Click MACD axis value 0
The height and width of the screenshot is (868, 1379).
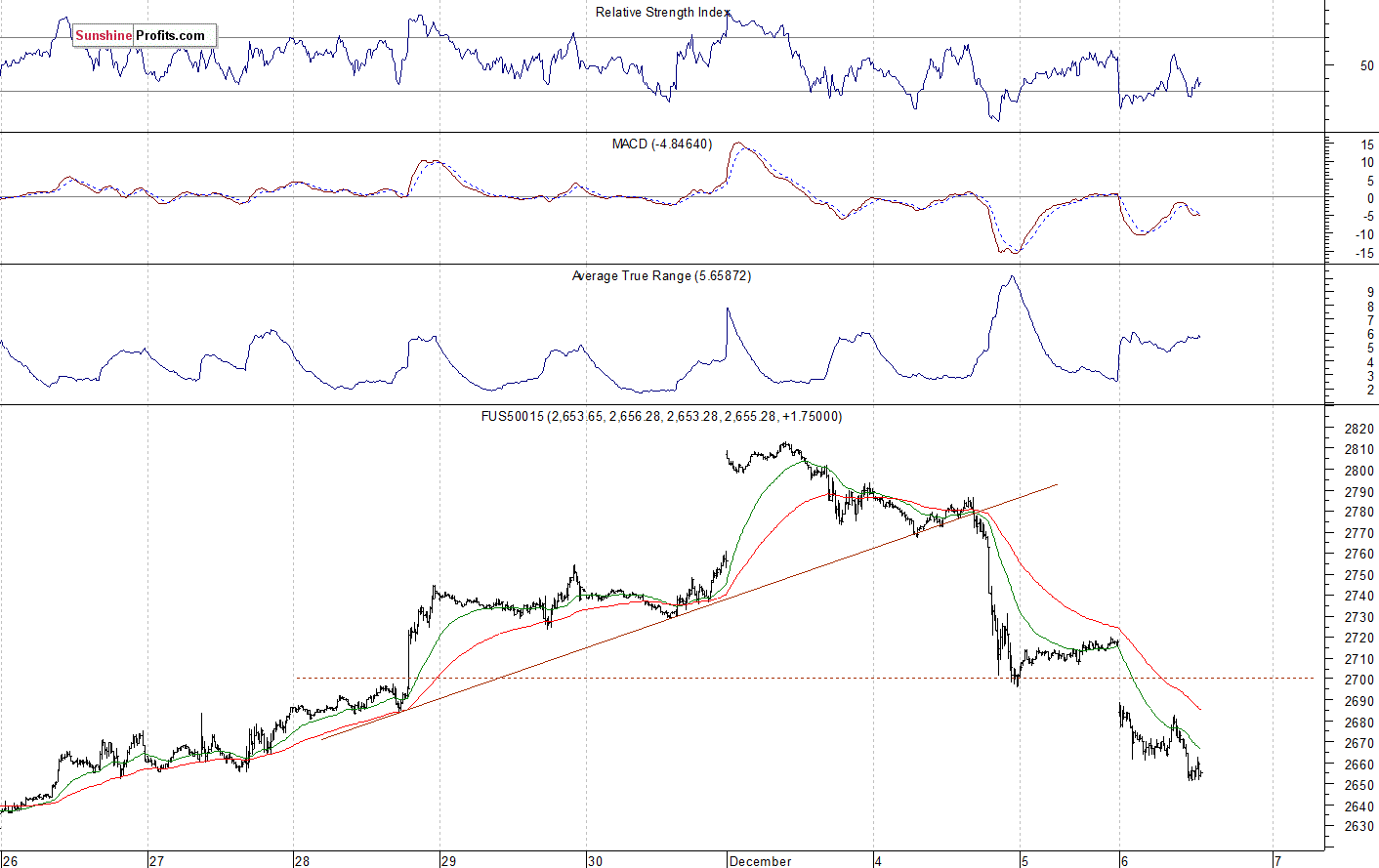tap(1370, 198)
